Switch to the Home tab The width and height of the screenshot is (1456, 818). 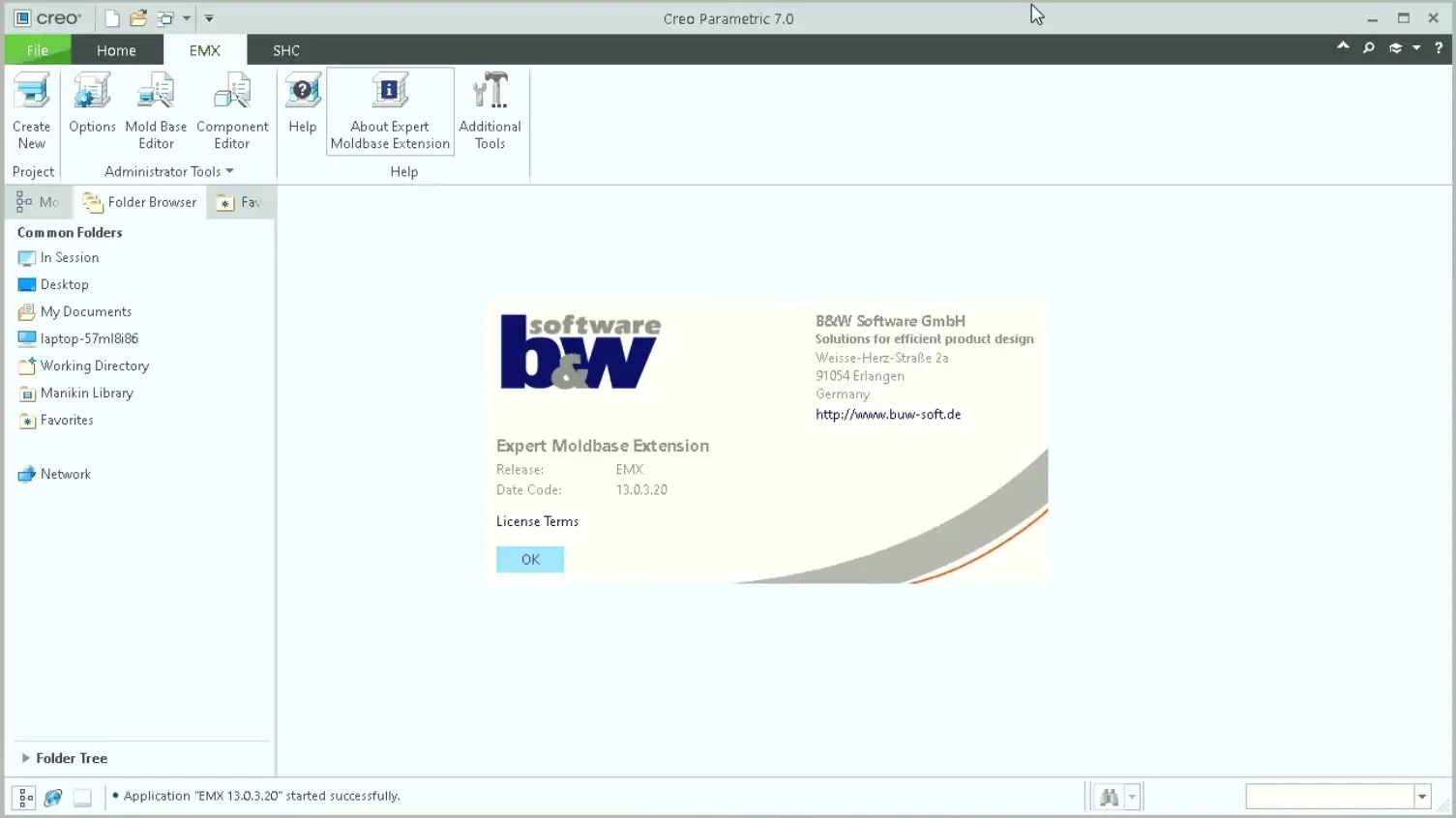116,50
